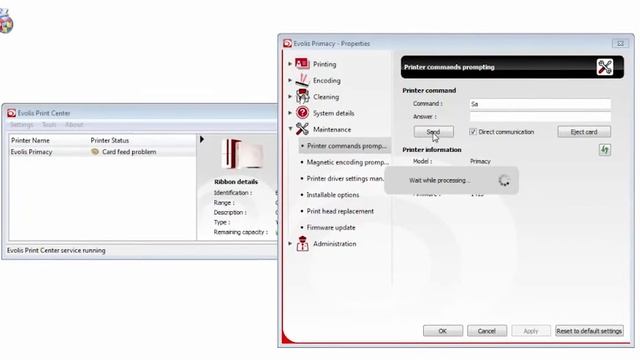Click the Send button

[x=433, y=131]
